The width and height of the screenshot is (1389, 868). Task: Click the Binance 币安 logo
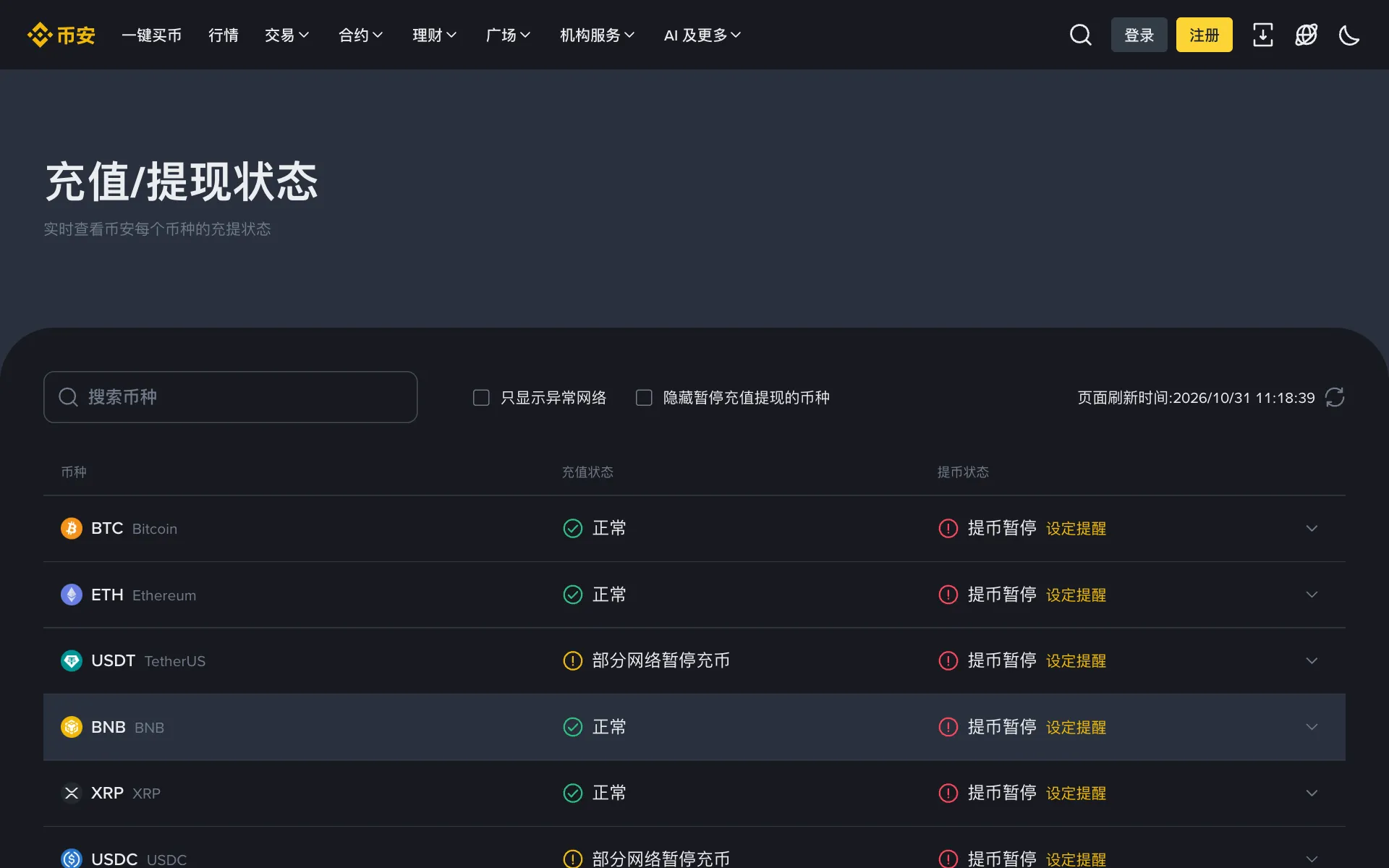click(x=61, y=35)
